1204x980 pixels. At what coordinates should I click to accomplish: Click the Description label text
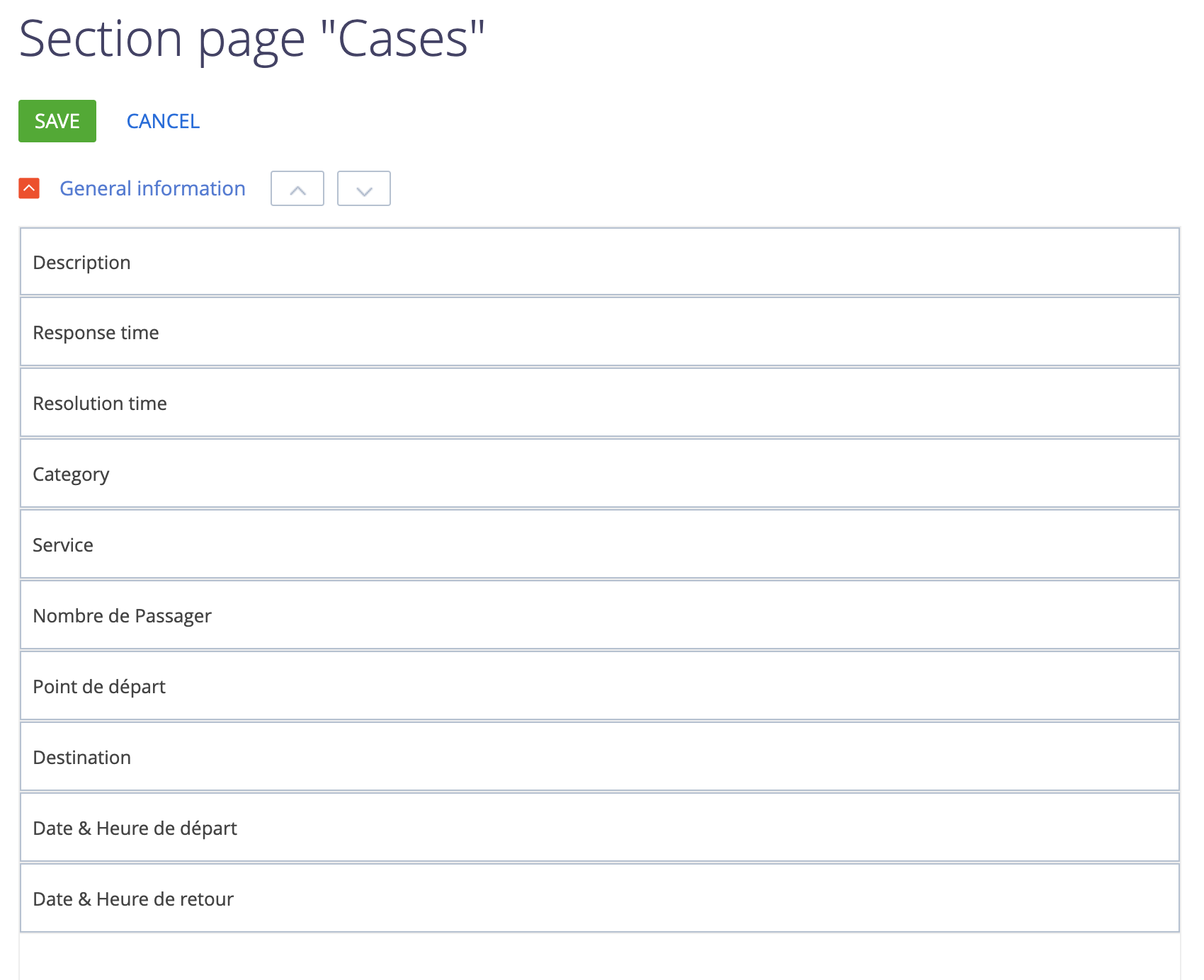81,263
